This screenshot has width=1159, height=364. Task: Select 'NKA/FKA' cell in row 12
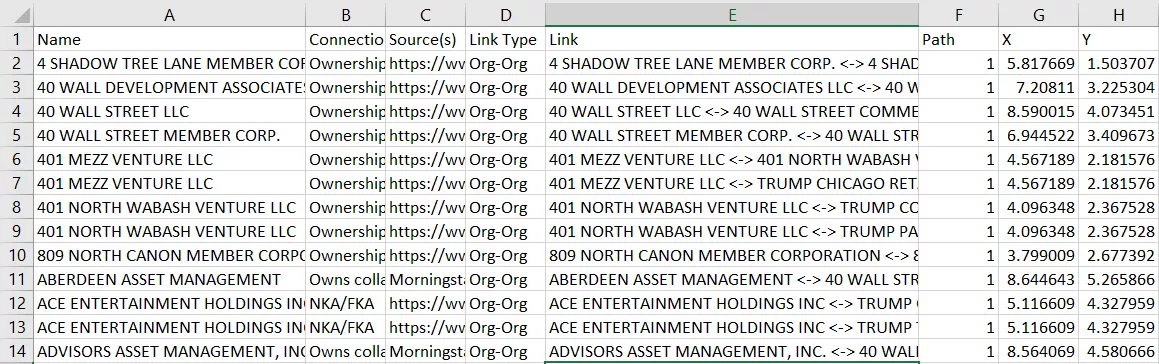click(346, 303)
